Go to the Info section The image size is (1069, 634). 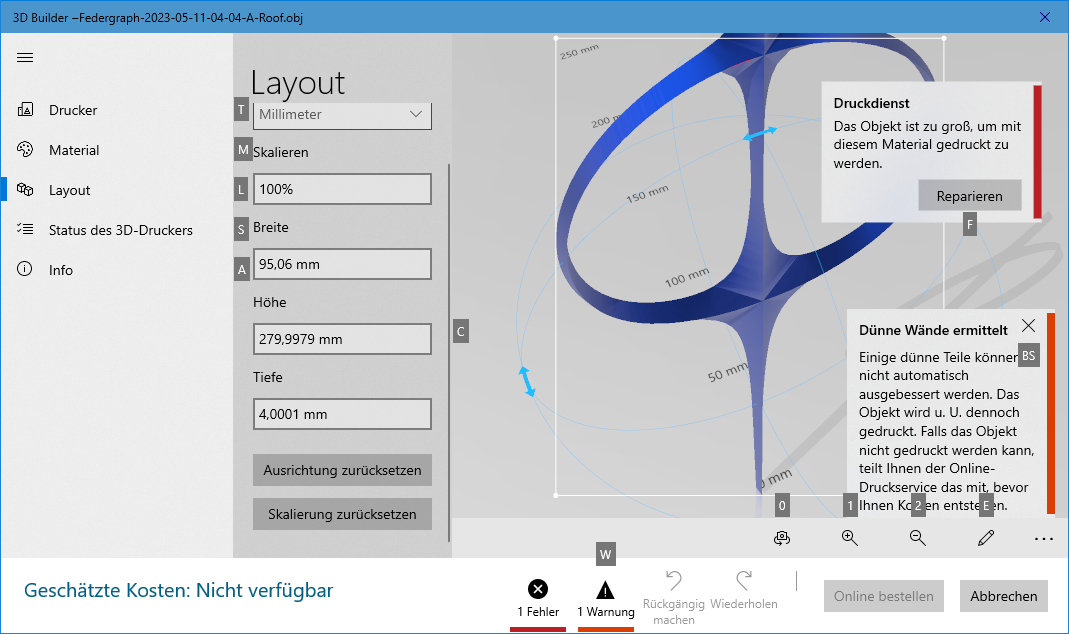coord(61,270)
